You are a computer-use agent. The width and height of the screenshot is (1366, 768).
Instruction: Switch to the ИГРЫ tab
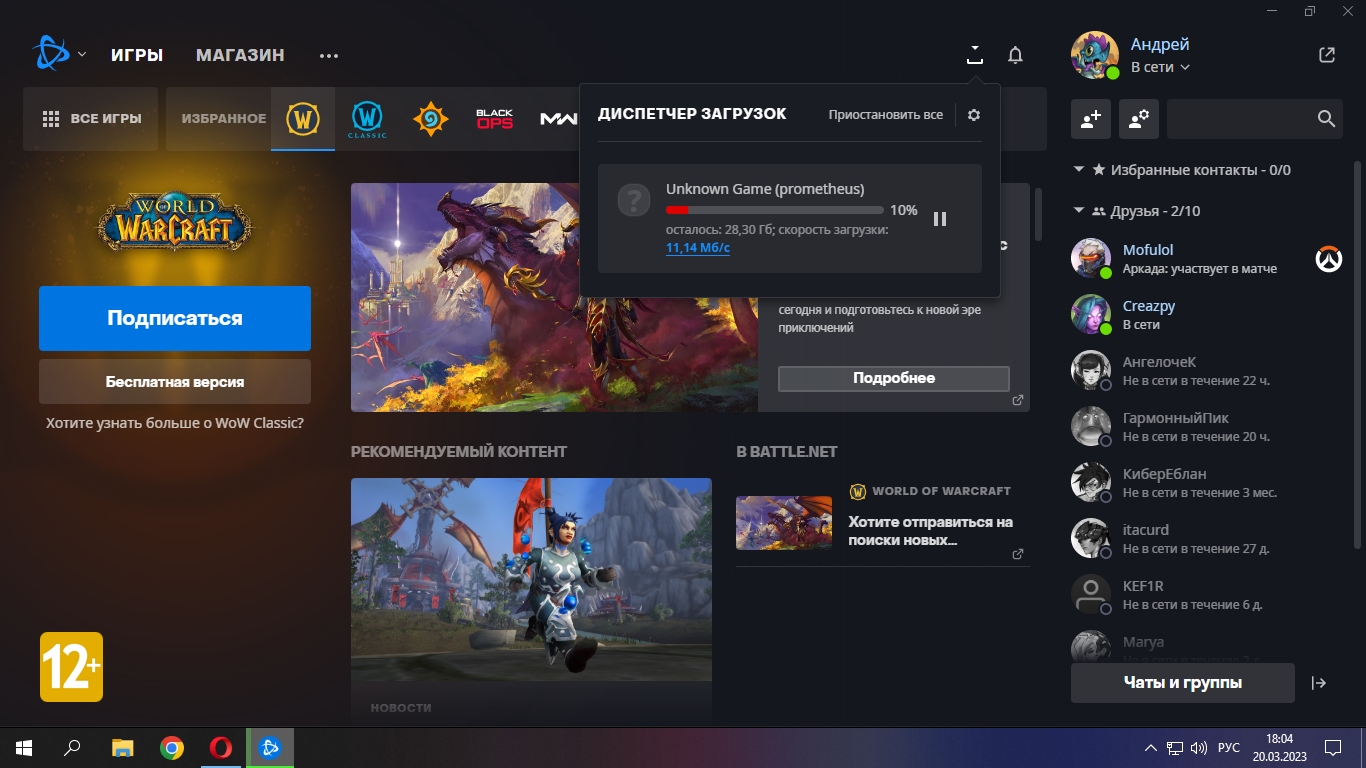pos(137,55)
